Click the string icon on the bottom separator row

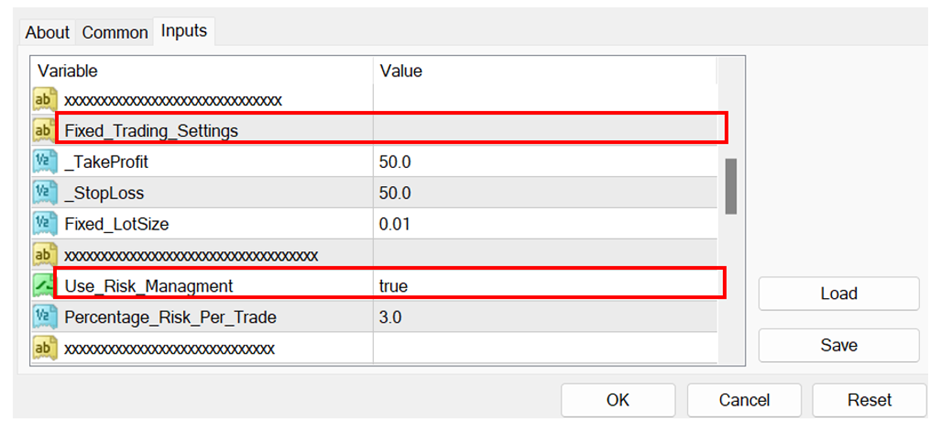click(x=44, y=348)
